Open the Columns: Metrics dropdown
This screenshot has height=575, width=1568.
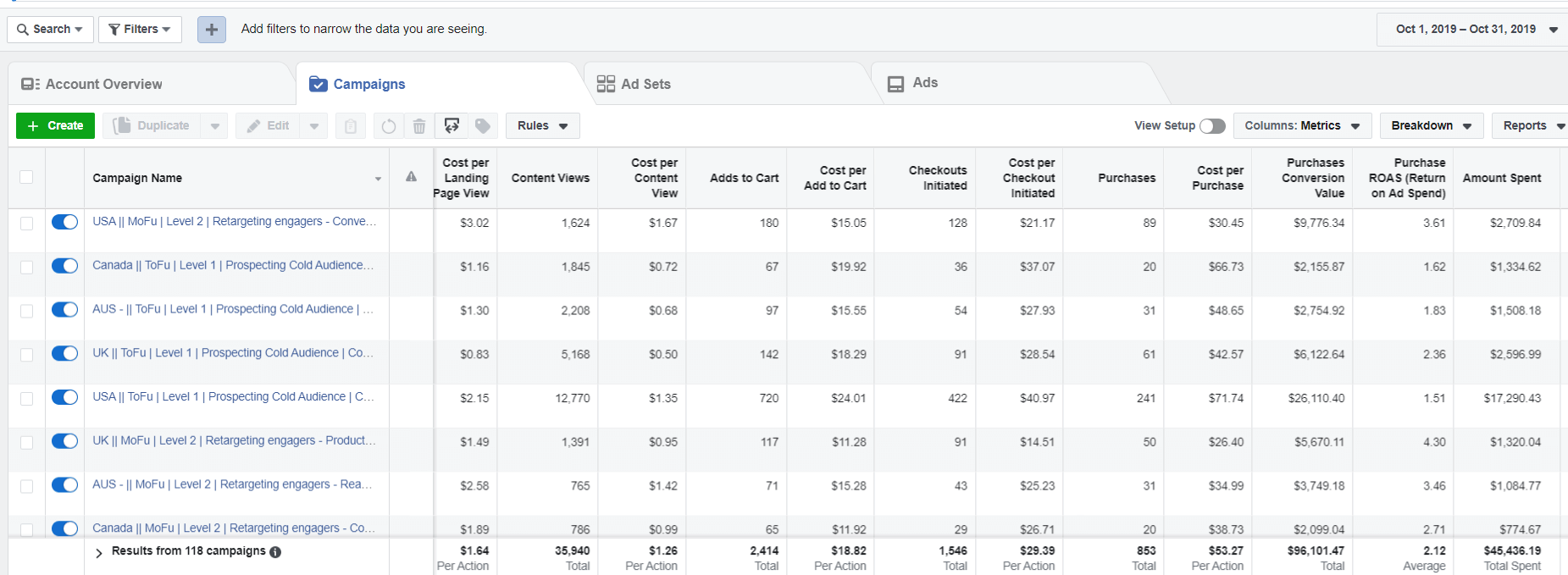tap(1302, 125)
